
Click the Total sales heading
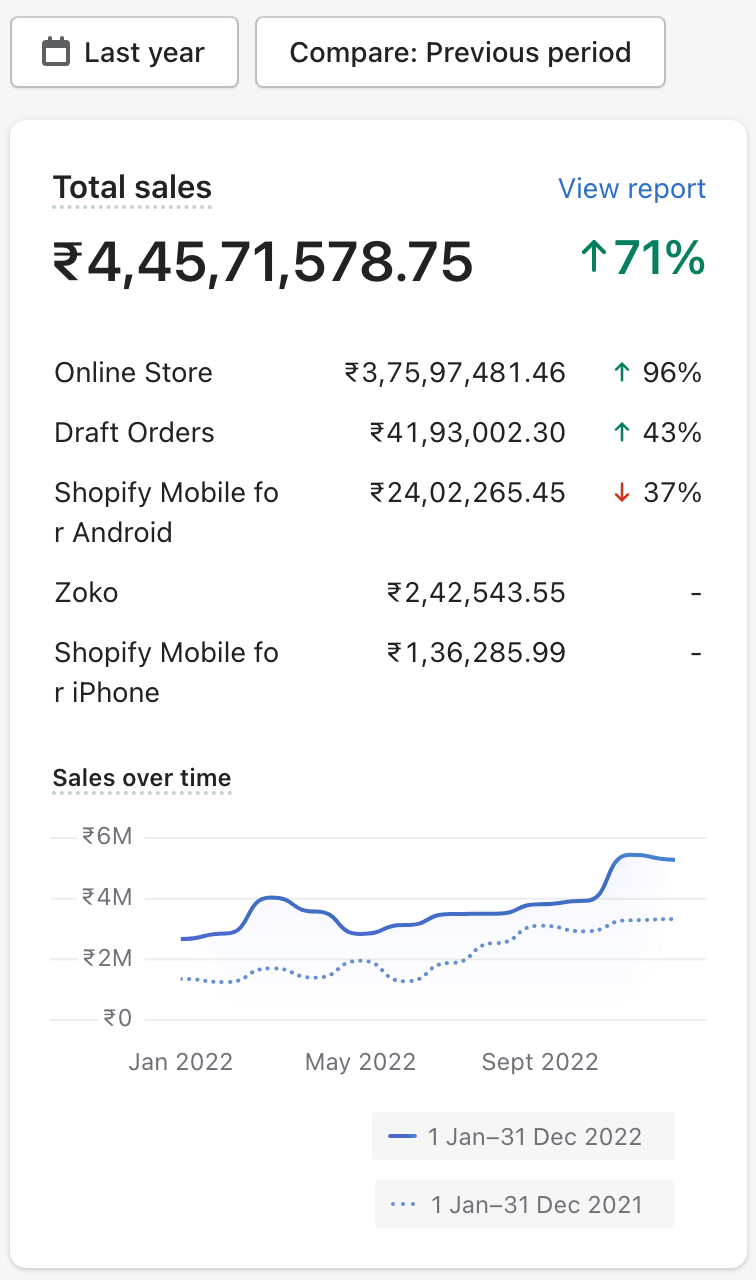(x=132, y=188)
